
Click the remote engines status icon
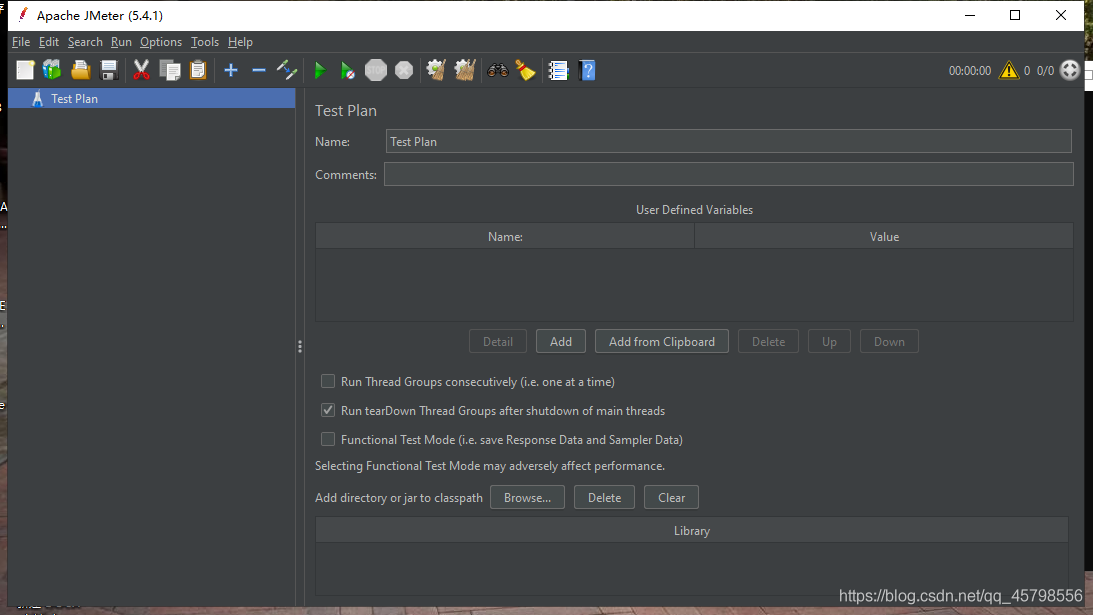pyautogui.click(x=1069, y=70)
